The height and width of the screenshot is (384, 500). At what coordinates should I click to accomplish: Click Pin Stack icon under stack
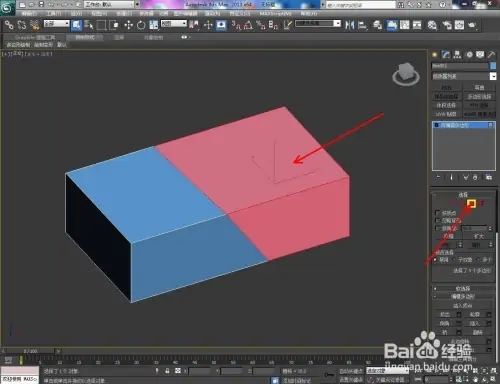click(x=438, y=177)
